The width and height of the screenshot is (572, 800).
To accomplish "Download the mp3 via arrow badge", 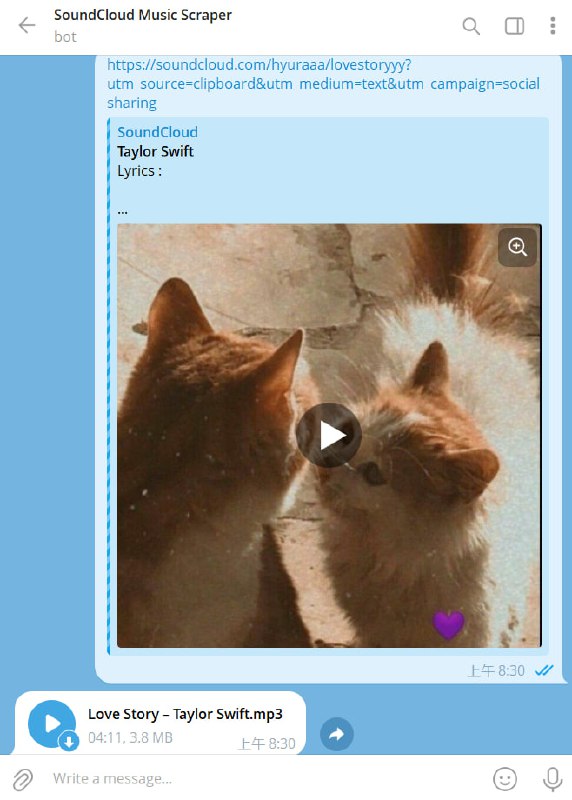I will pos(68,740).
